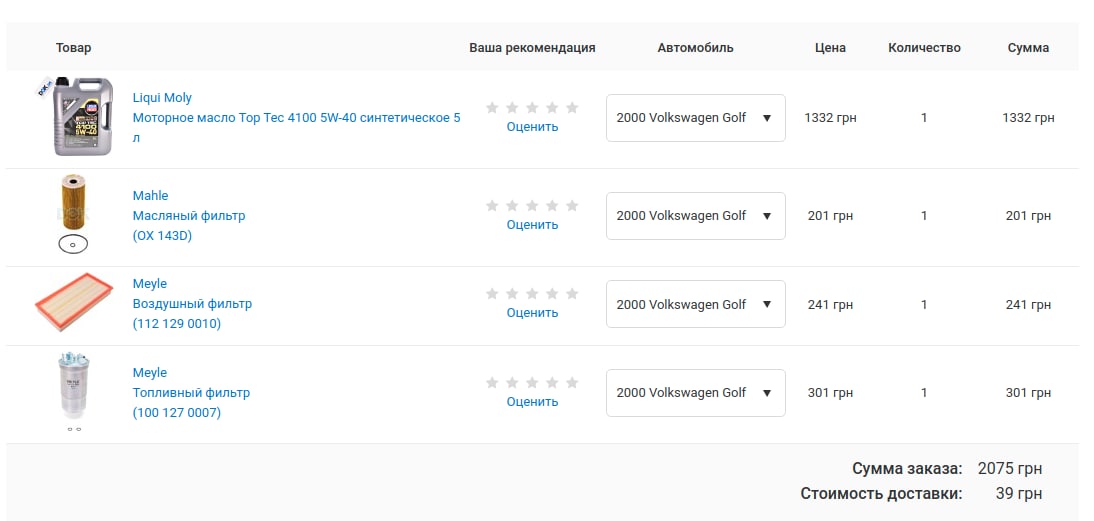Click the Товар column header

coord(73,47)
